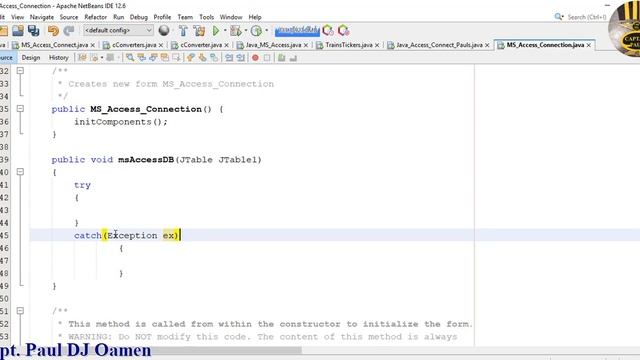Screen dimensions: 640x360
Task: Switch to the Java_MS_Access.java tab
Action: pos(273,45)
